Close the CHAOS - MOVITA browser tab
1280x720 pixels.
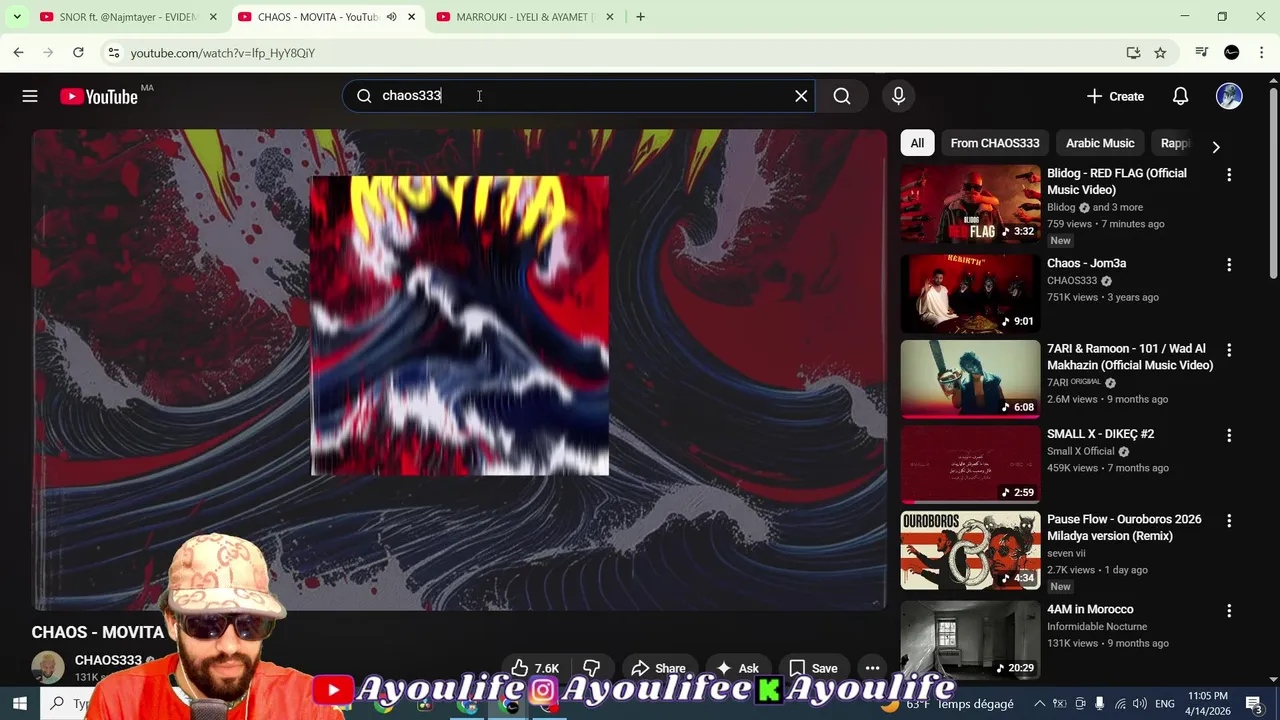click(x=411, y=17)
